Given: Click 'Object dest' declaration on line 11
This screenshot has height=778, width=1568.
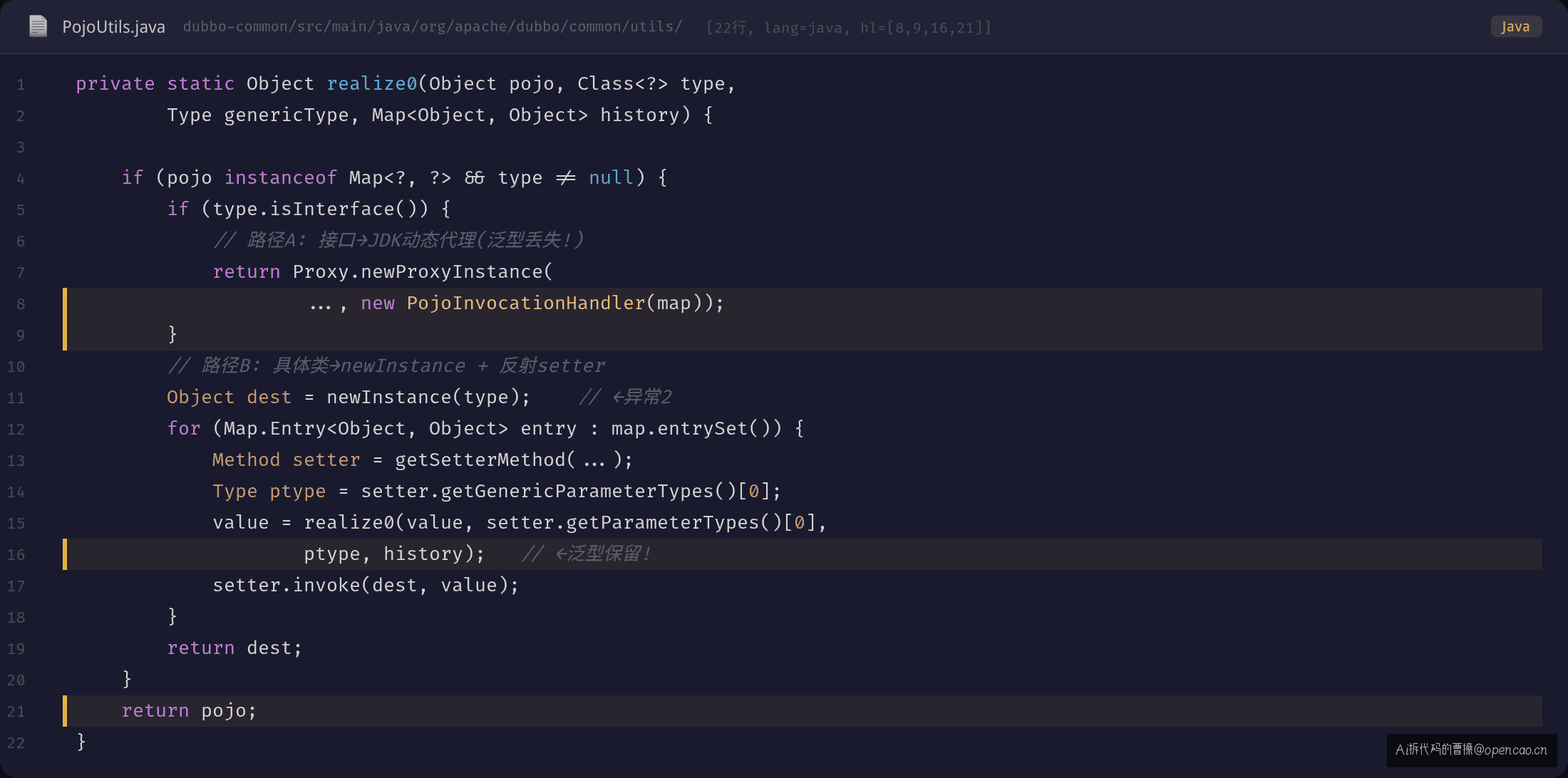Looking at the screenshot, I should 229,397.
